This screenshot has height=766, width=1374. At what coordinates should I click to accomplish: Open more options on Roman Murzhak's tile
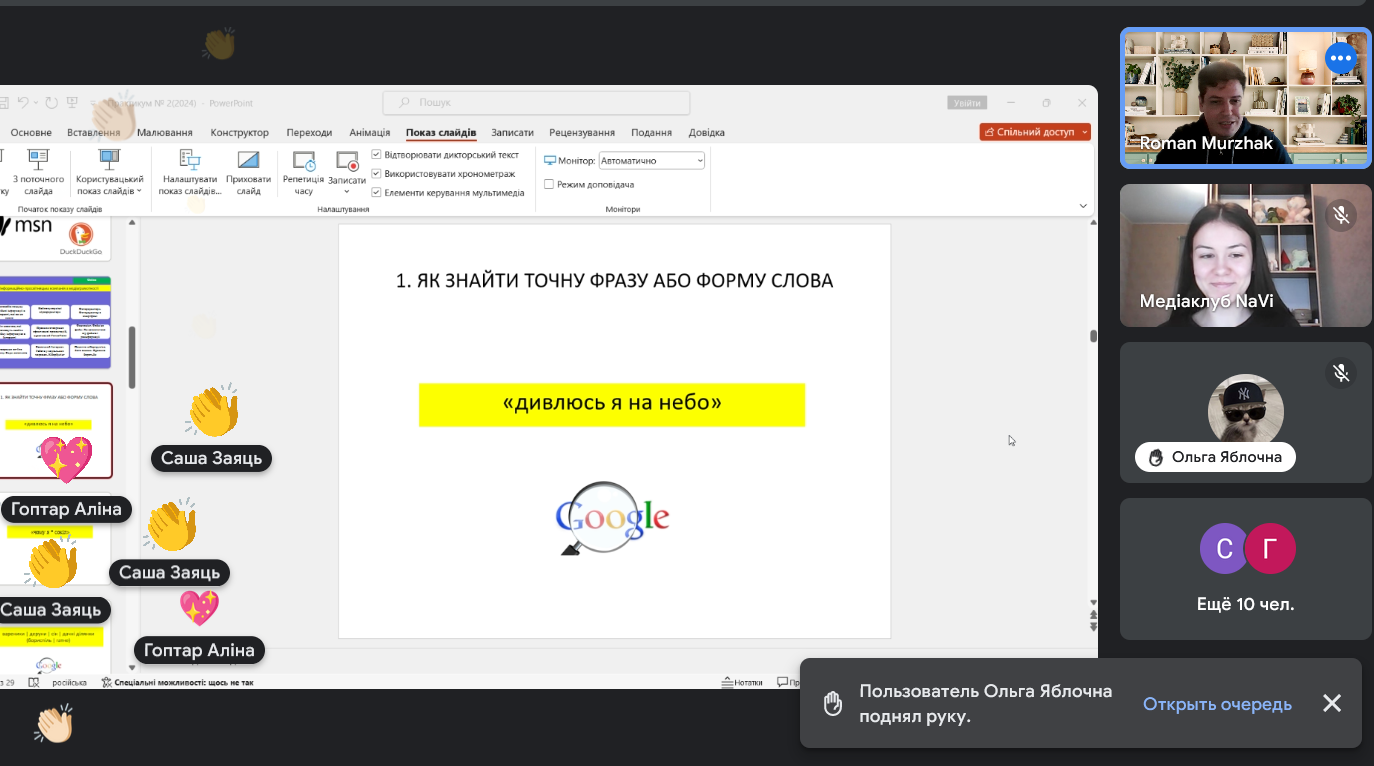1340,59
